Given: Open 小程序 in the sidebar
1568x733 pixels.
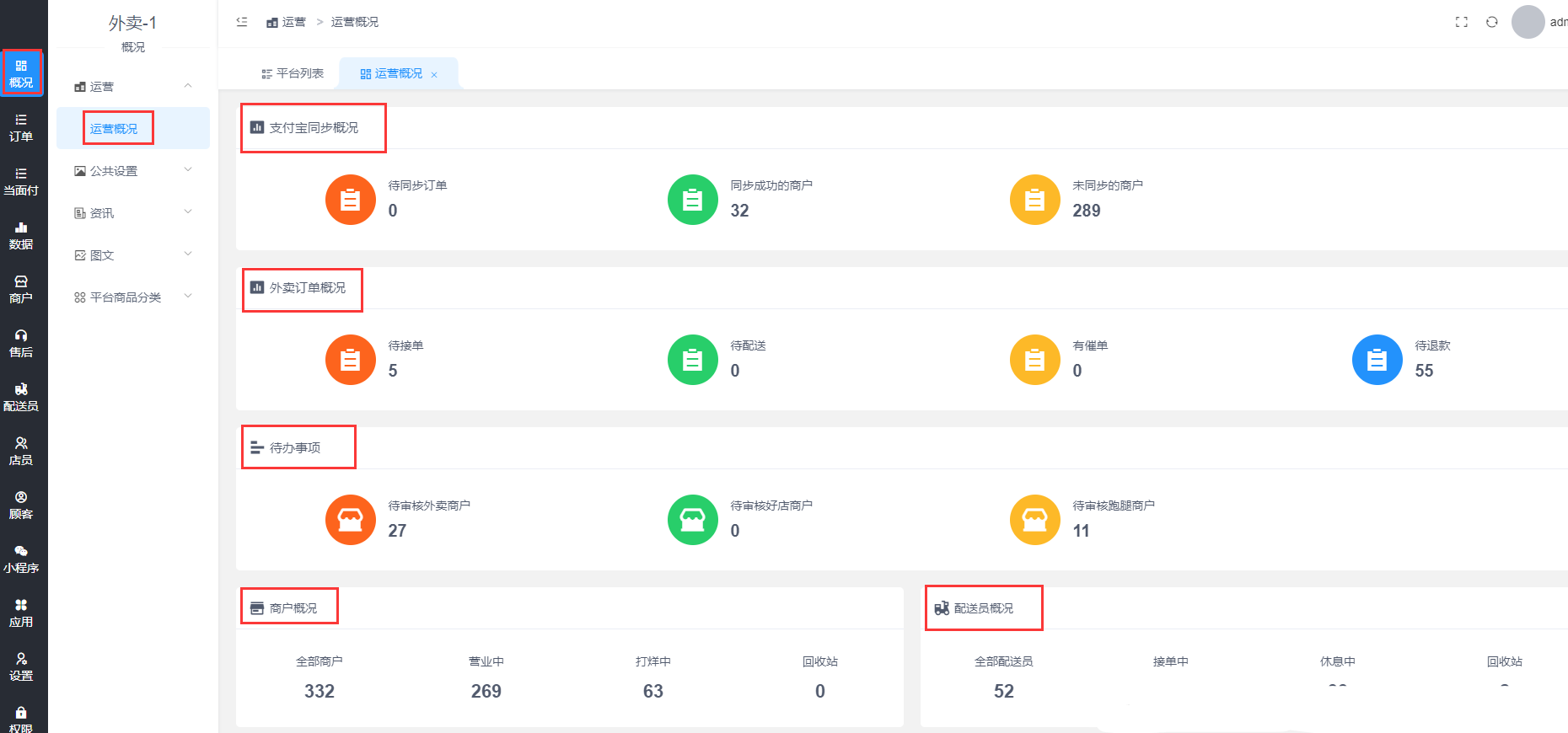Looking at the screenshot, I should [21, 559].
